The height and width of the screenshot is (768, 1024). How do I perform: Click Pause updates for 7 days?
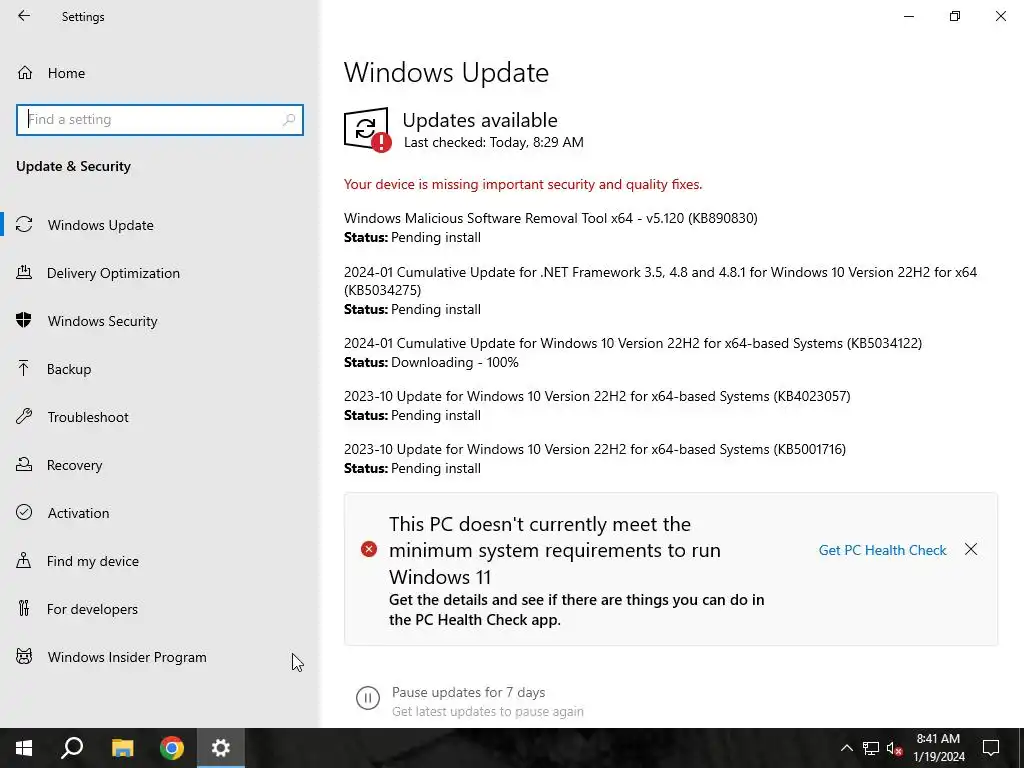click(468, 692)
